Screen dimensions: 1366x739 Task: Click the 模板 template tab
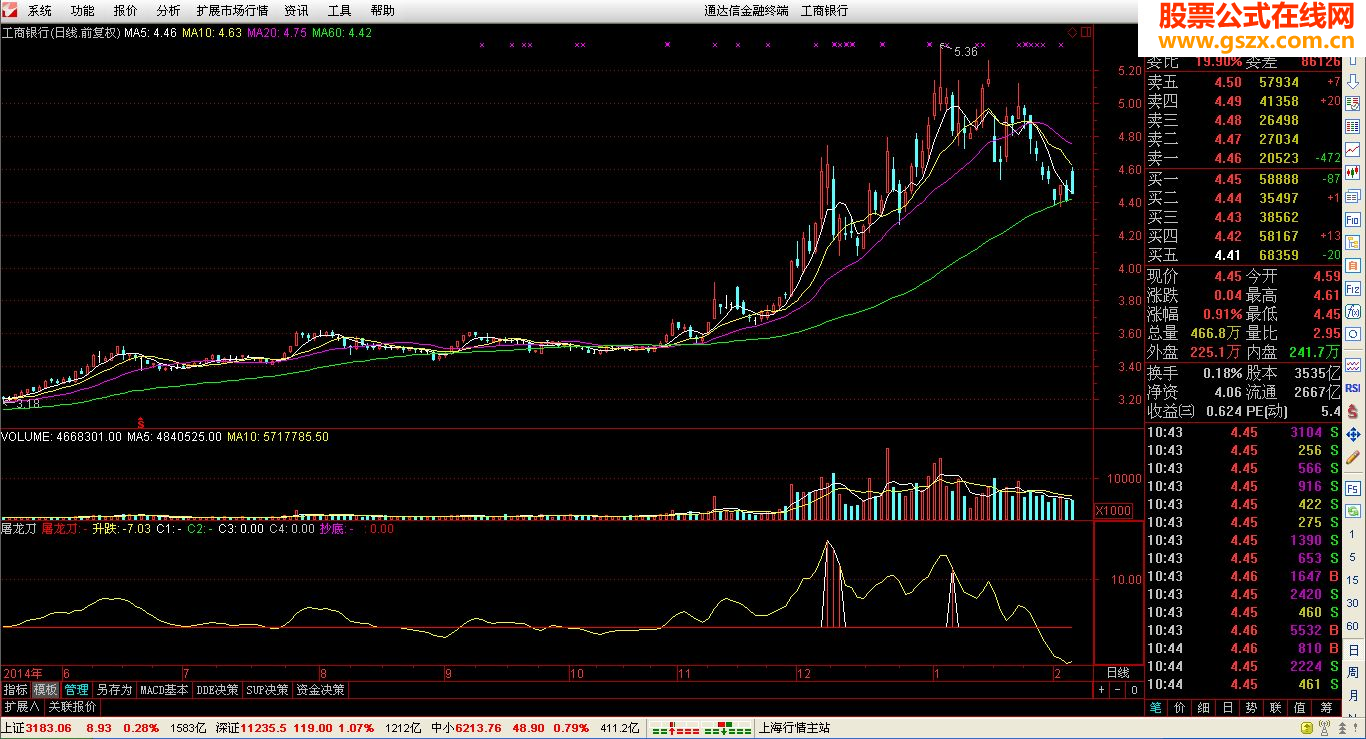[x=45, y=690]
